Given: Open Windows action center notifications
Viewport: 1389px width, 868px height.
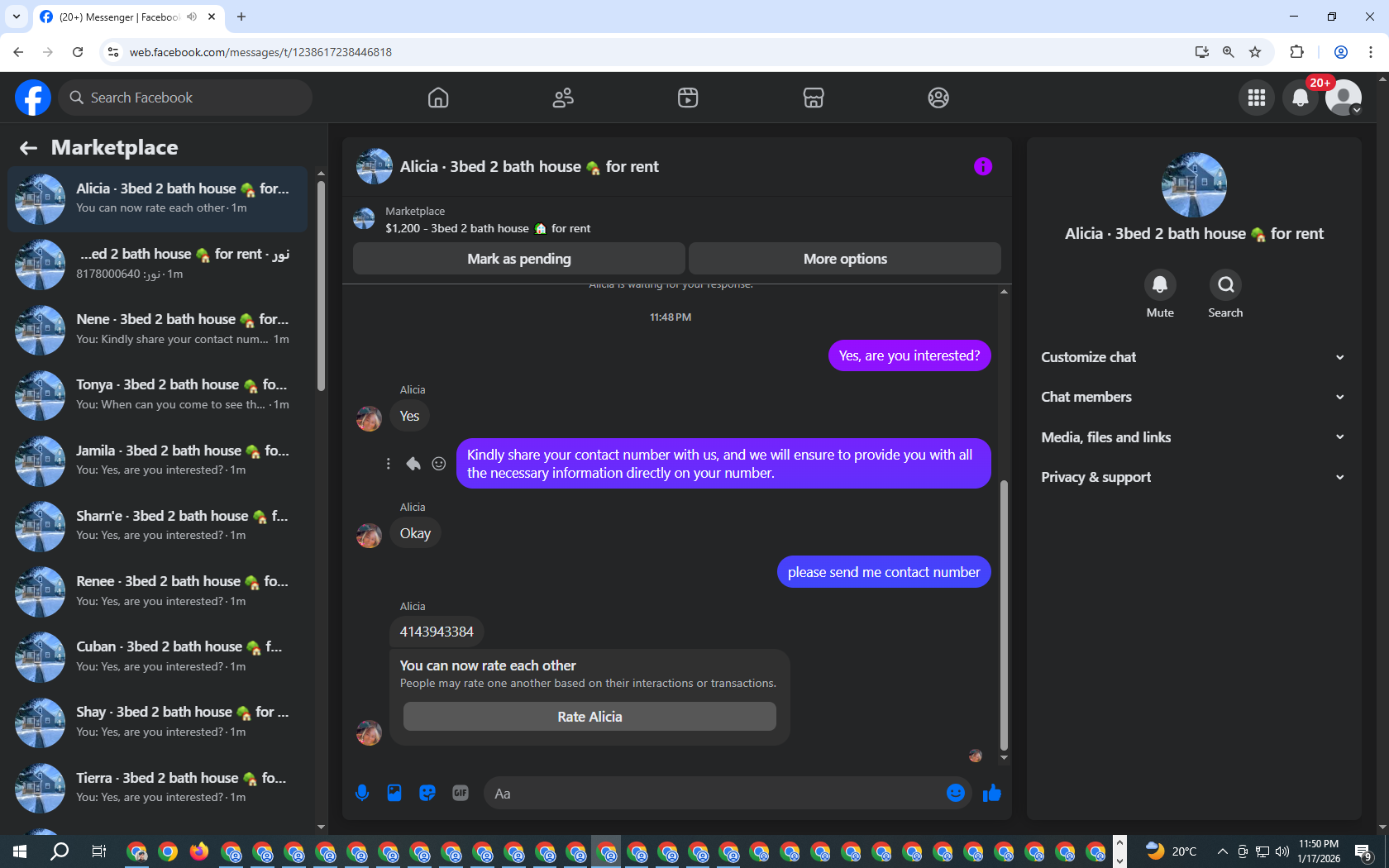Looking at the screenshot, I should click(x=1364, y=851).
